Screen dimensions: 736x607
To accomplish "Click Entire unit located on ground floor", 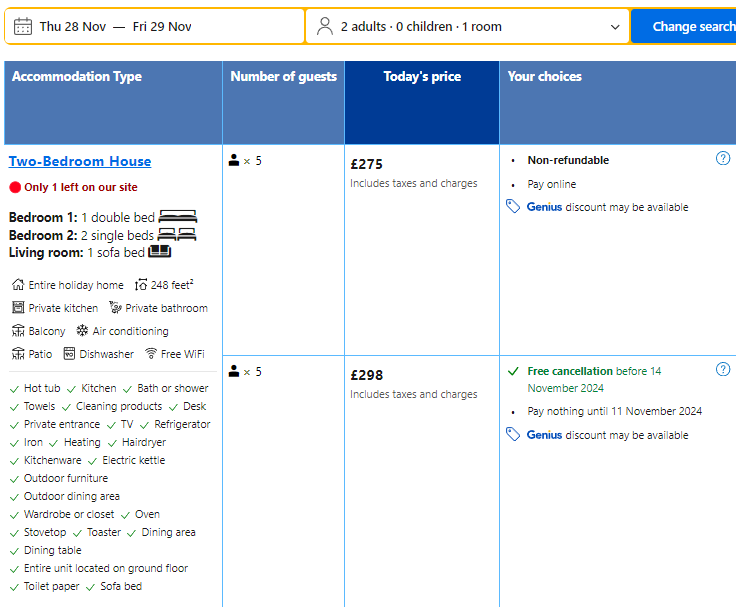I will tap(106, 568).
